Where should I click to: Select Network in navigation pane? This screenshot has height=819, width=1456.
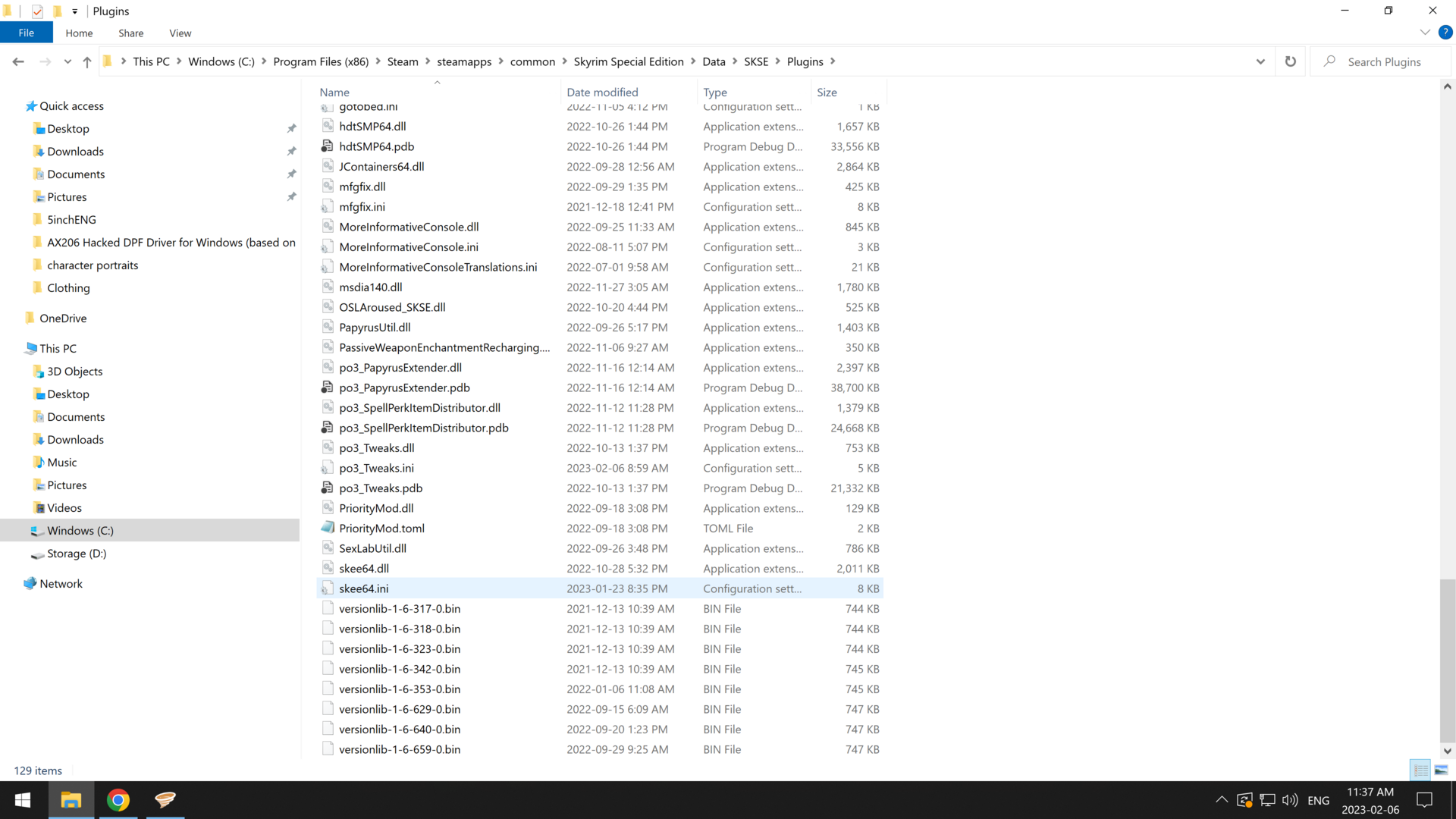click(61, 584)
